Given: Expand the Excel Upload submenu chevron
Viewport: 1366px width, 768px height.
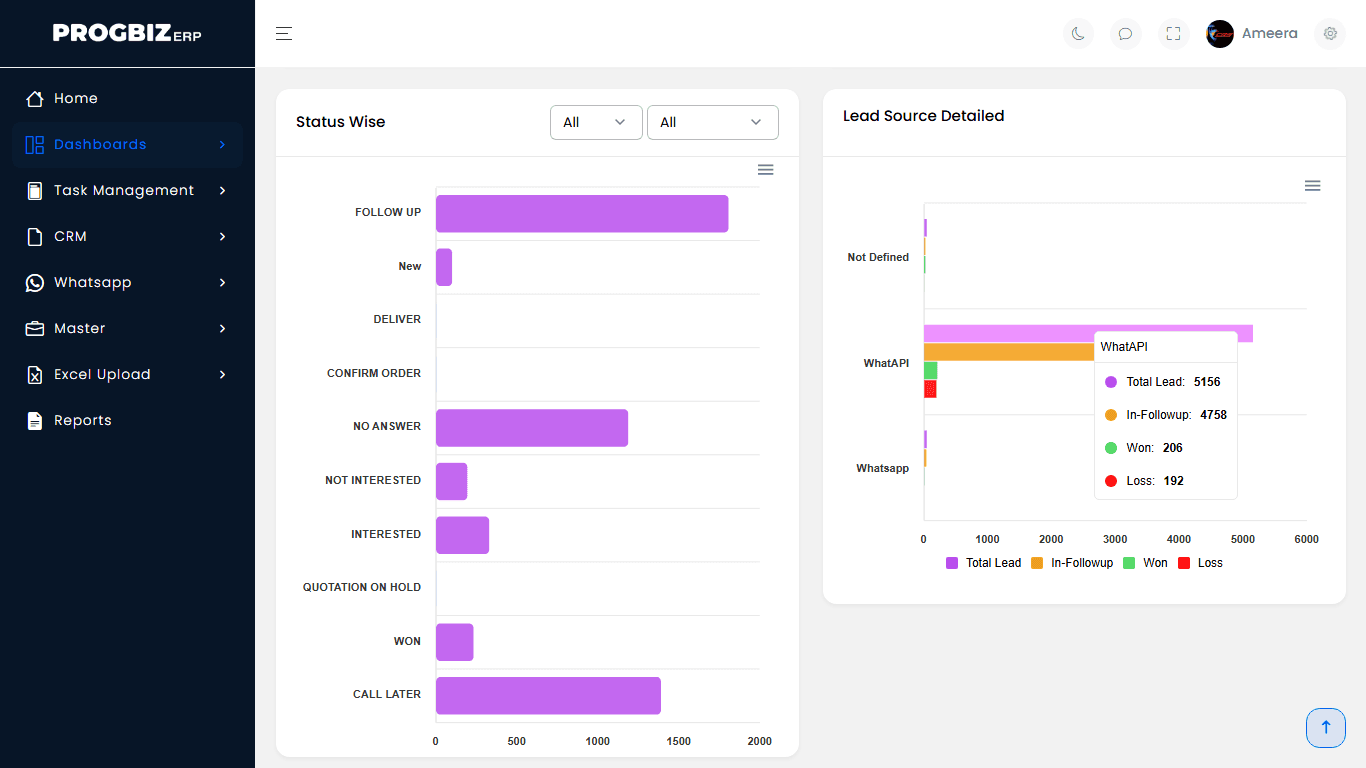Looking at the screenshot, I should point(222,374).
